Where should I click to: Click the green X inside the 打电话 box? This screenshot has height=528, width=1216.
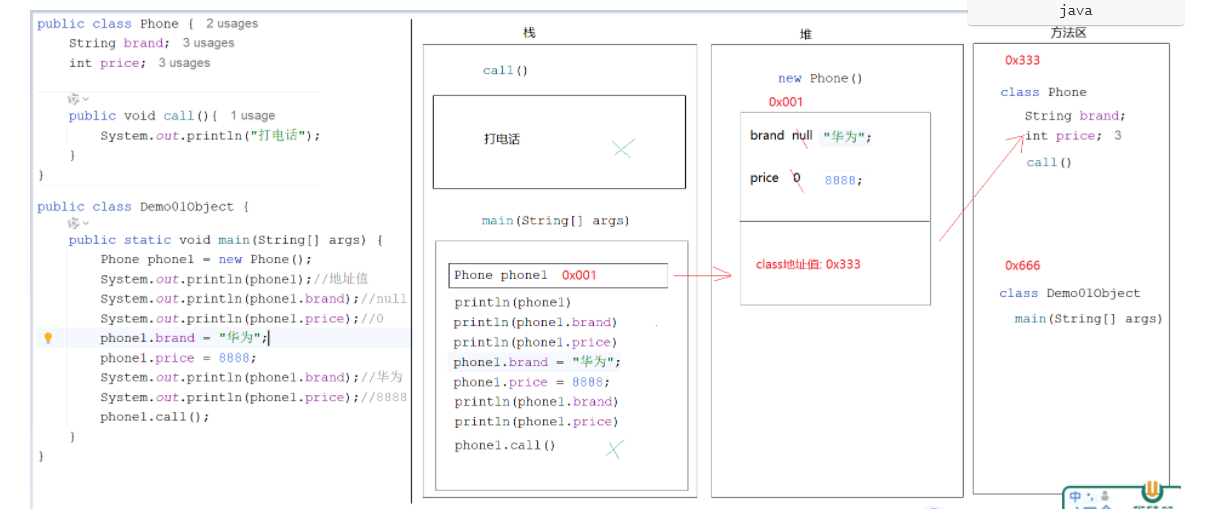tap(623, 149)
